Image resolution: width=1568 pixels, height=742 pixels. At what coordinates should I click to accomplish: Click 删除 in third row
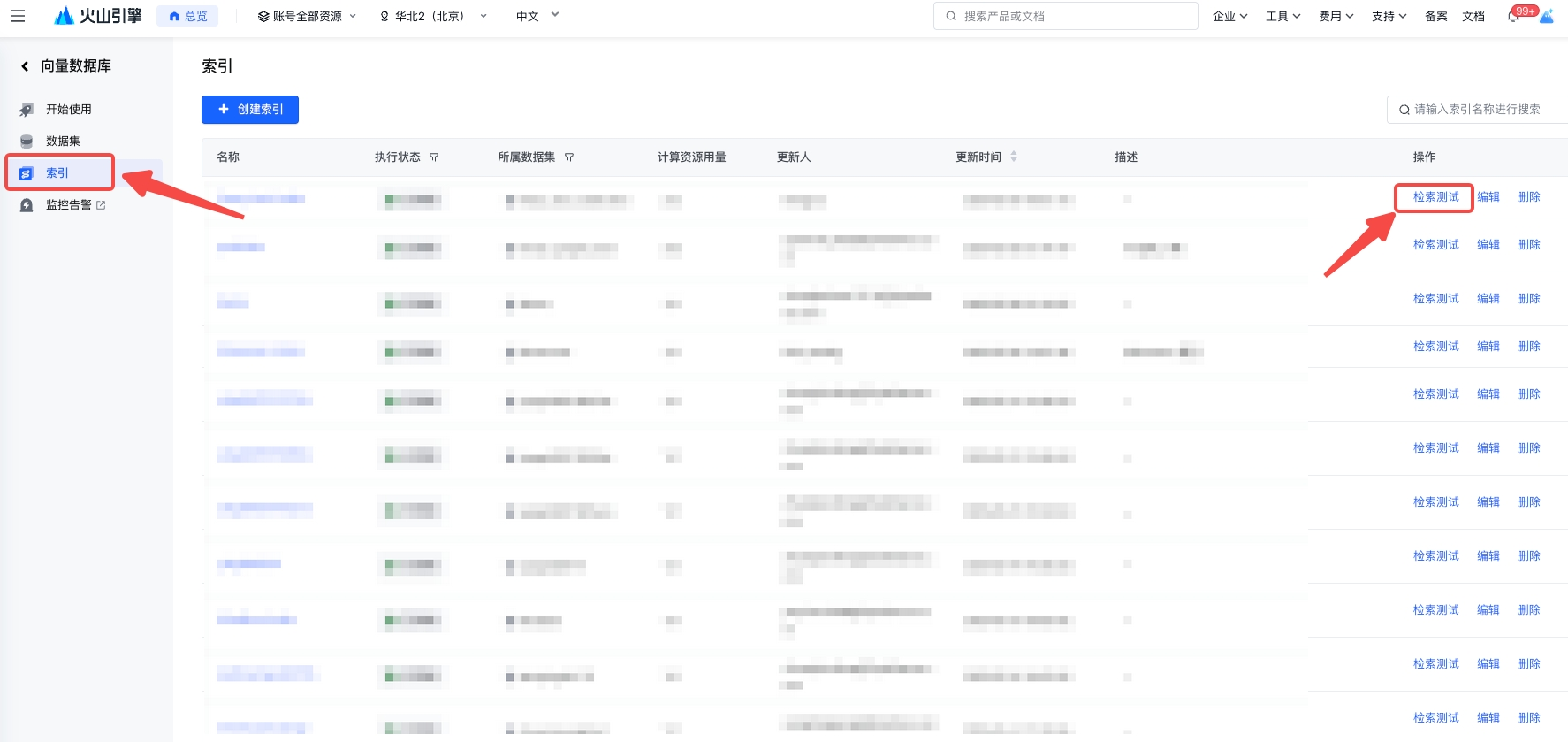click(1529, 299)
